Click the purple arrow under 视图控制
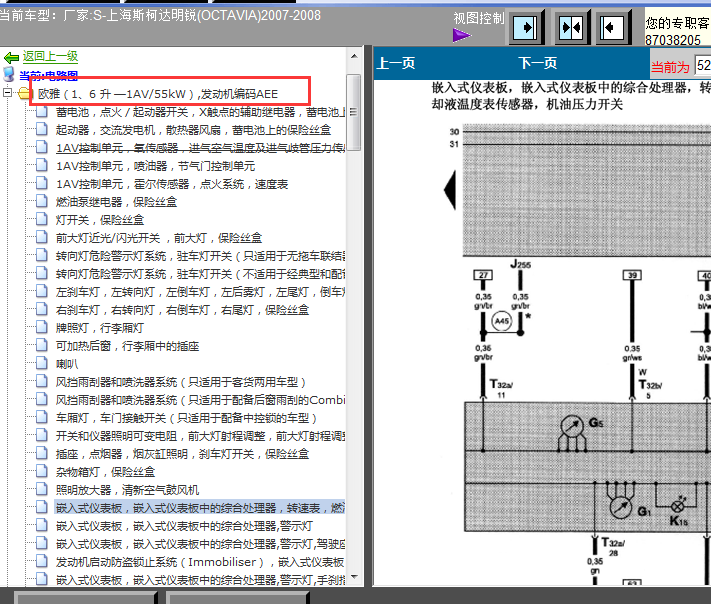711x604 pixels. [462, 35]
